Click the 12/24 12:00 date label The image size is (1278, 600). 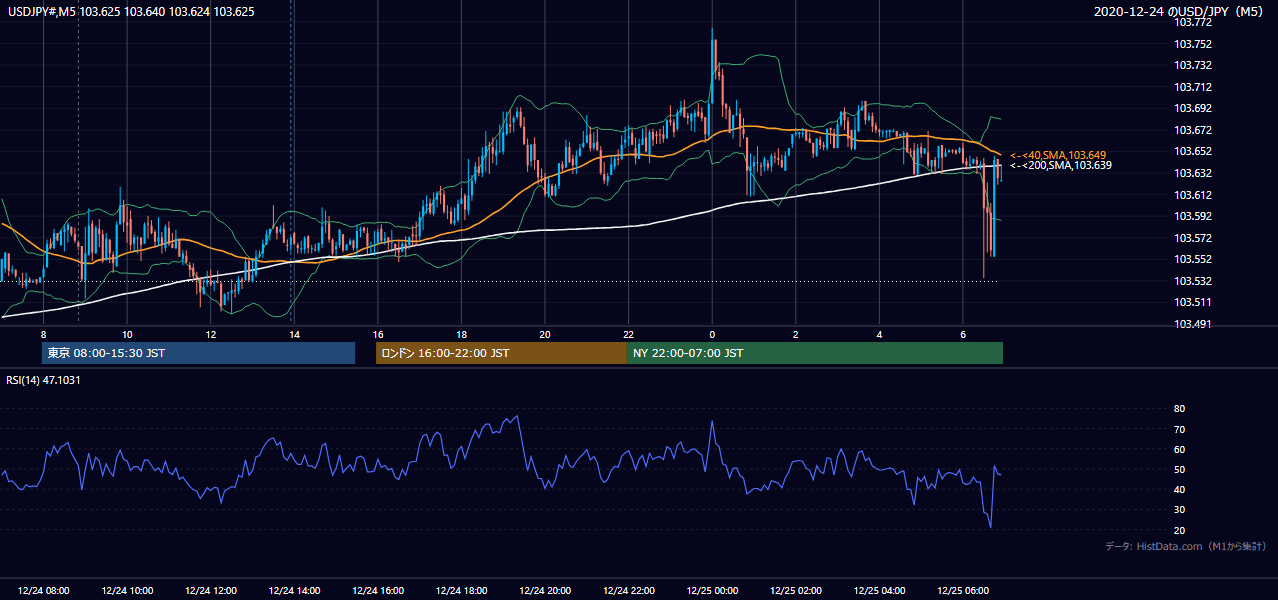coord(211,591)
